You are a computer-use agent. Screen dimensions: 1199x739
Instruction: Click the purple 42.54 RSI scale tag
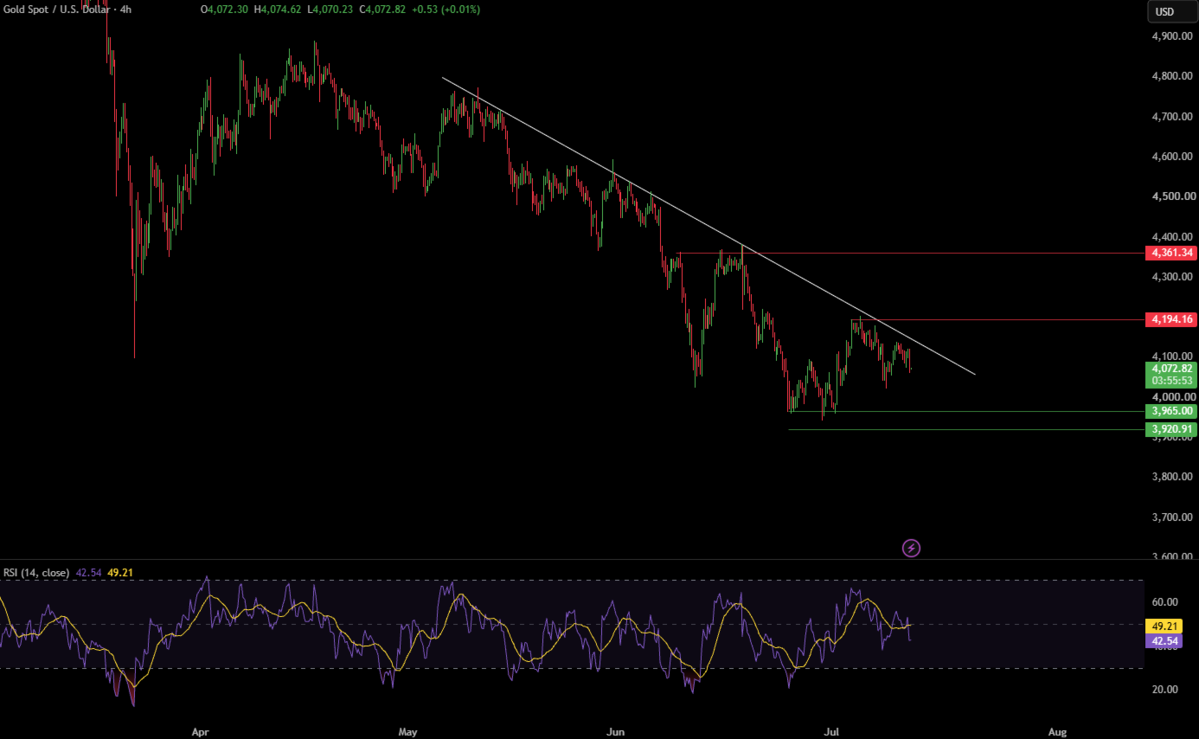[1164, 641]
